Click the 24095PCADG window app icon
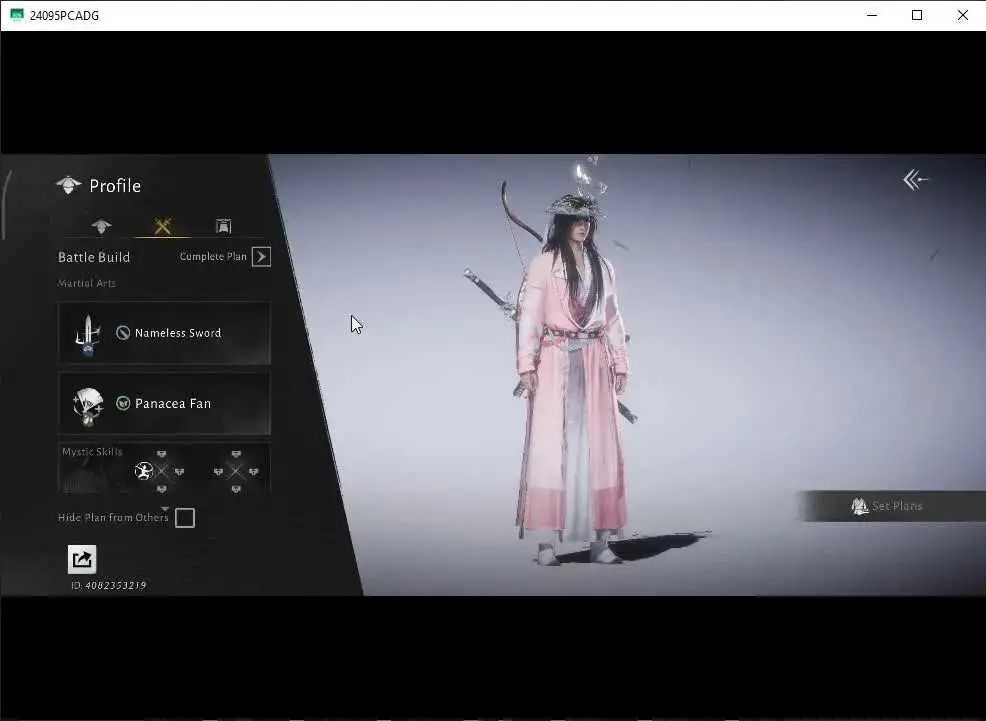 [17, 15]
